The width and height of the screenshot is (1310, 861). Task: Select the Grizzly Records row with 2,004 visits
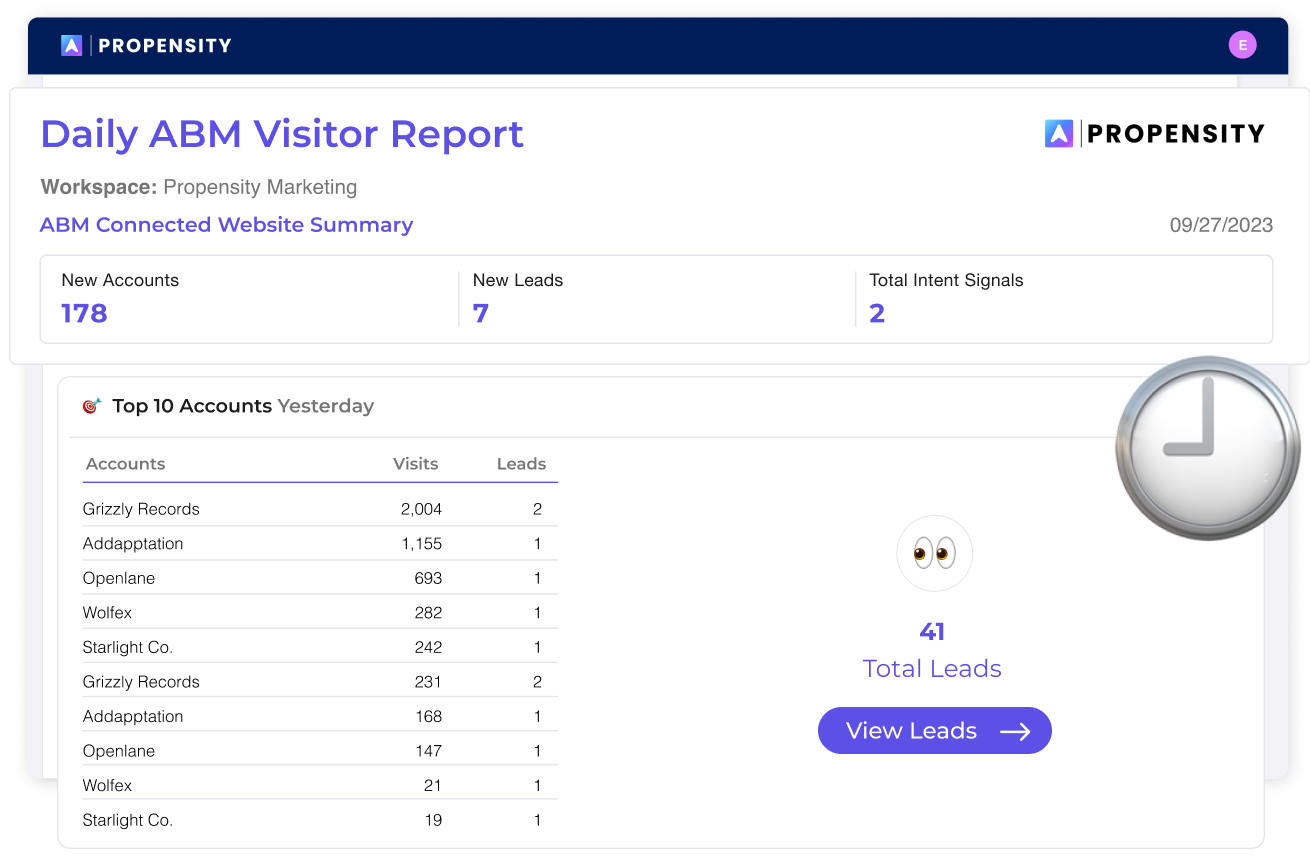[x=300, y=508]
